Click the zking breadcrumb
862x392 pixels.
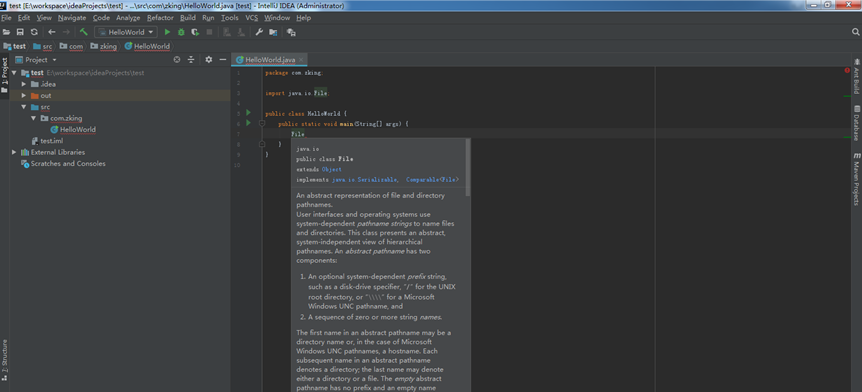[104, 46]
